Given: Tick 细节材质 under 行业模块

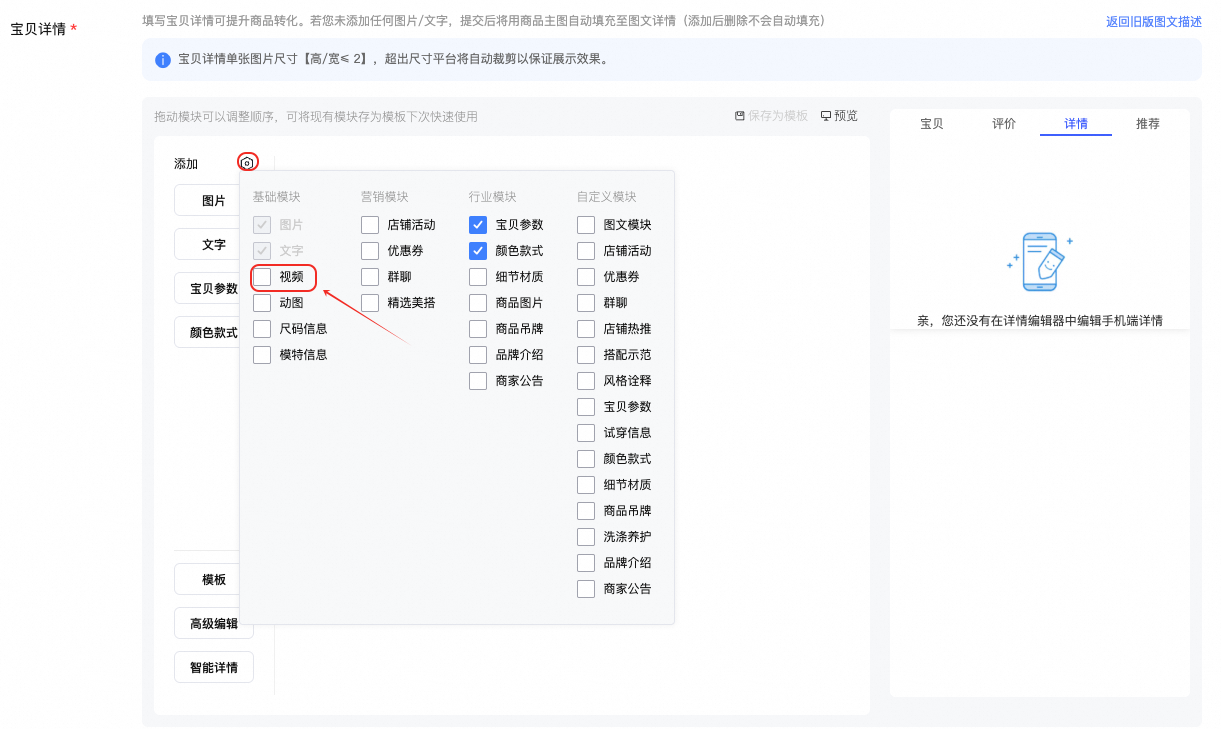Looking at the screenshot, I should (x=478, y=277).
